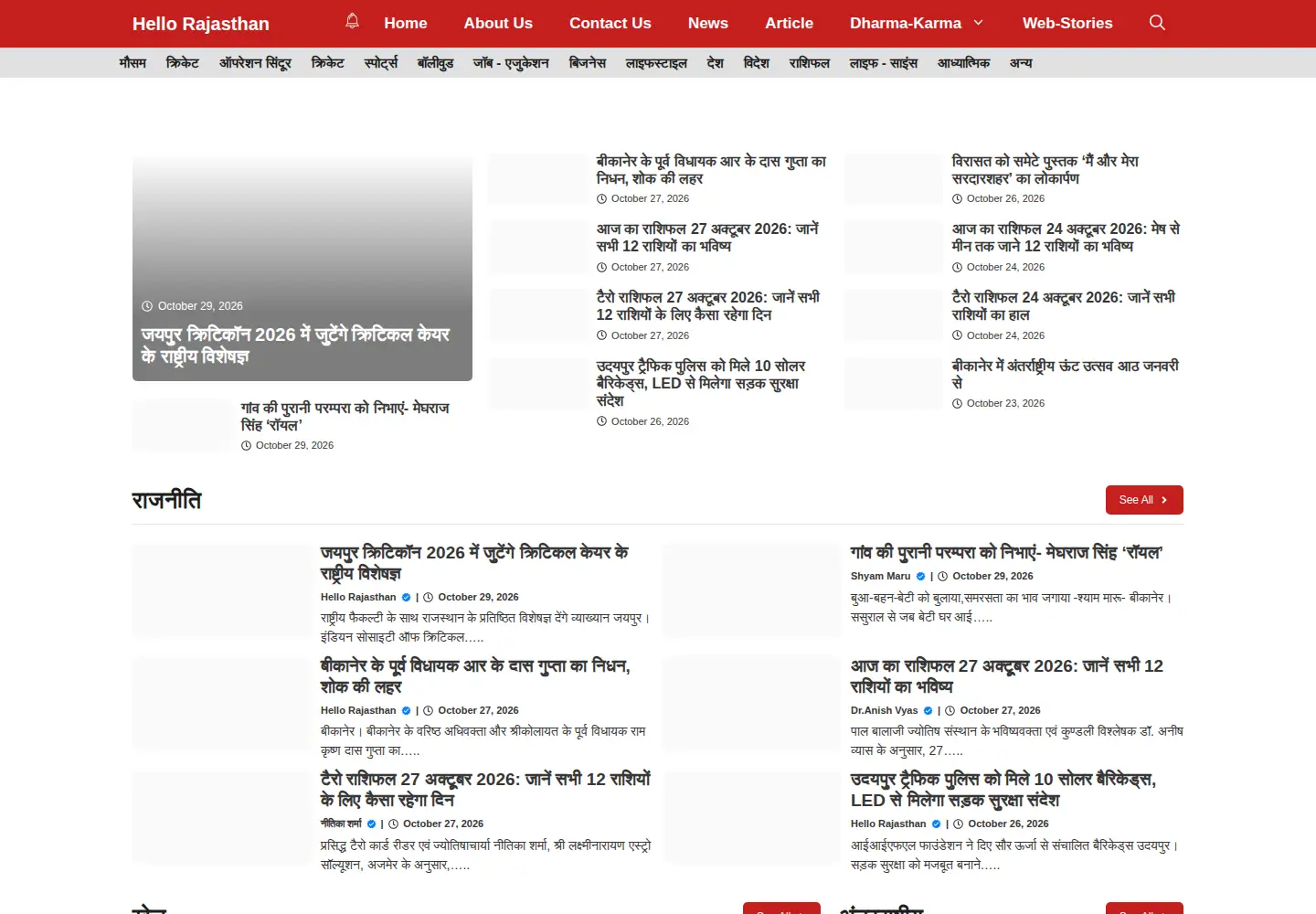Open आध्यात्मिक category
This screenshot has height=914, width=1316.
click(x=963, y=63)
